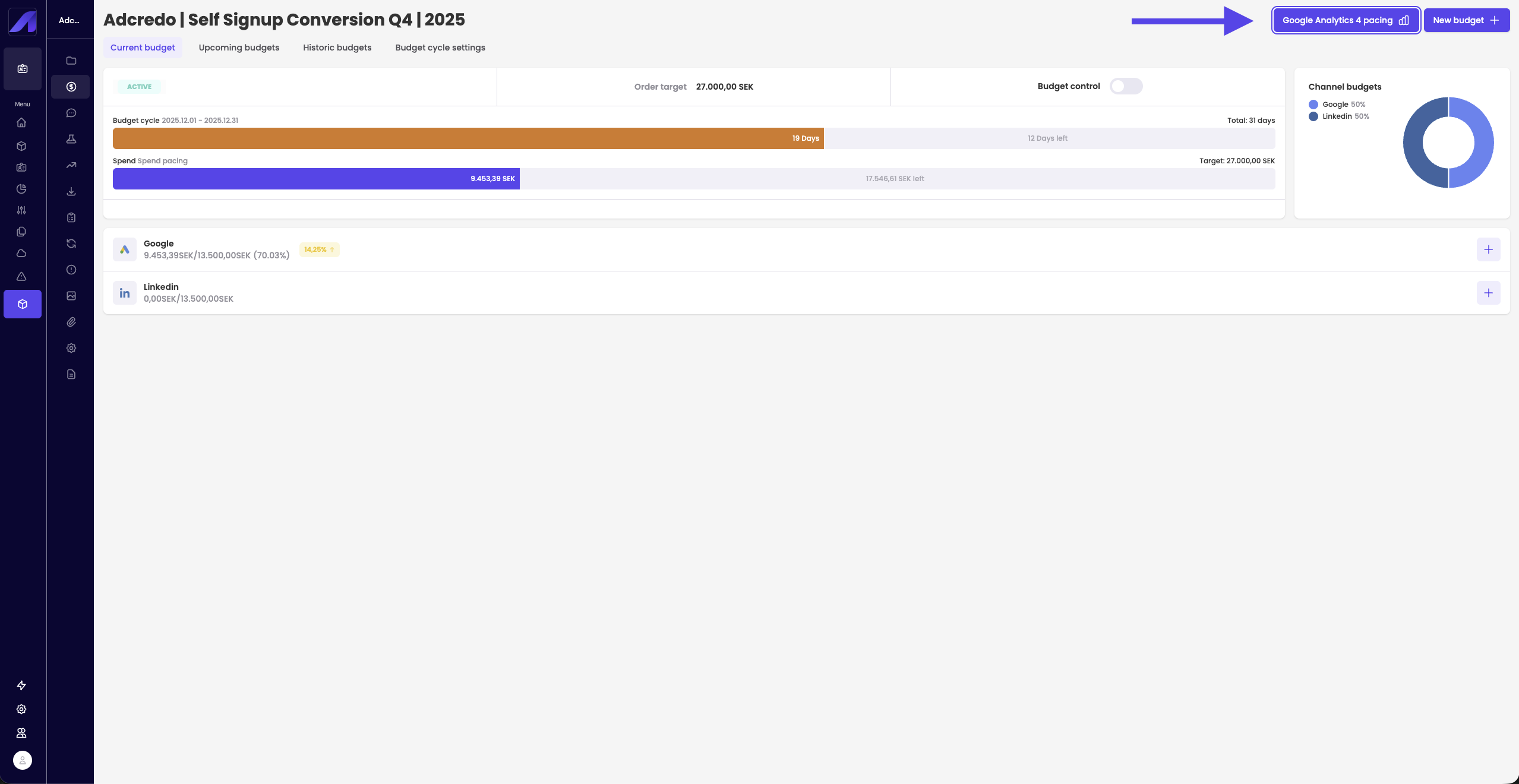Open the Adc... account selector at the top of the sidebar
The width and height of the screenshot is (1519, 784).
70,20
